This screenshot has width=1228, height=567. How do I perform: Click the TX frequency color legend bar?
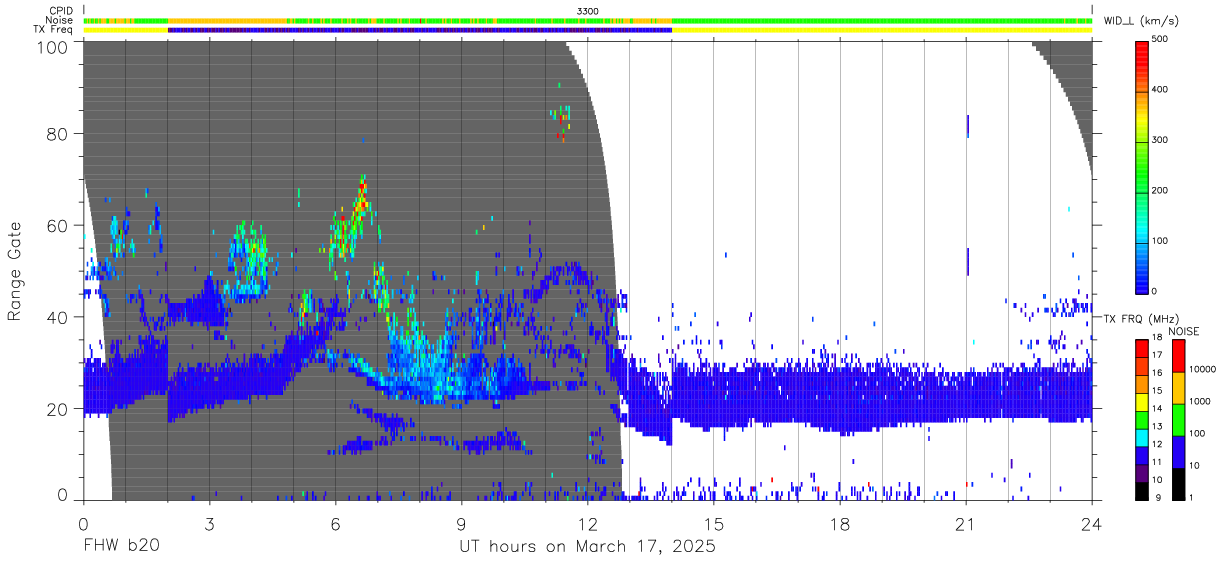[x=1142, y=419]
